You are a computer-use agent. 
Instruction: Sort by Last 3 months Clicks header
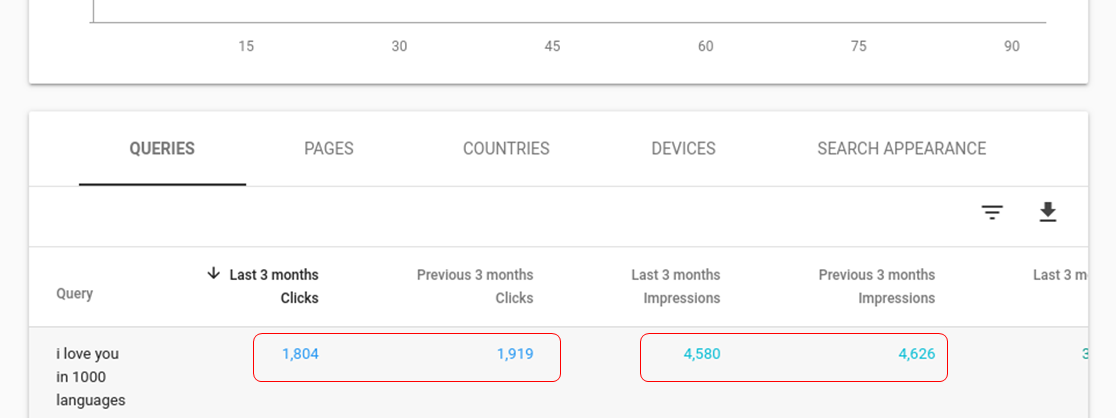tap(274, 286)
